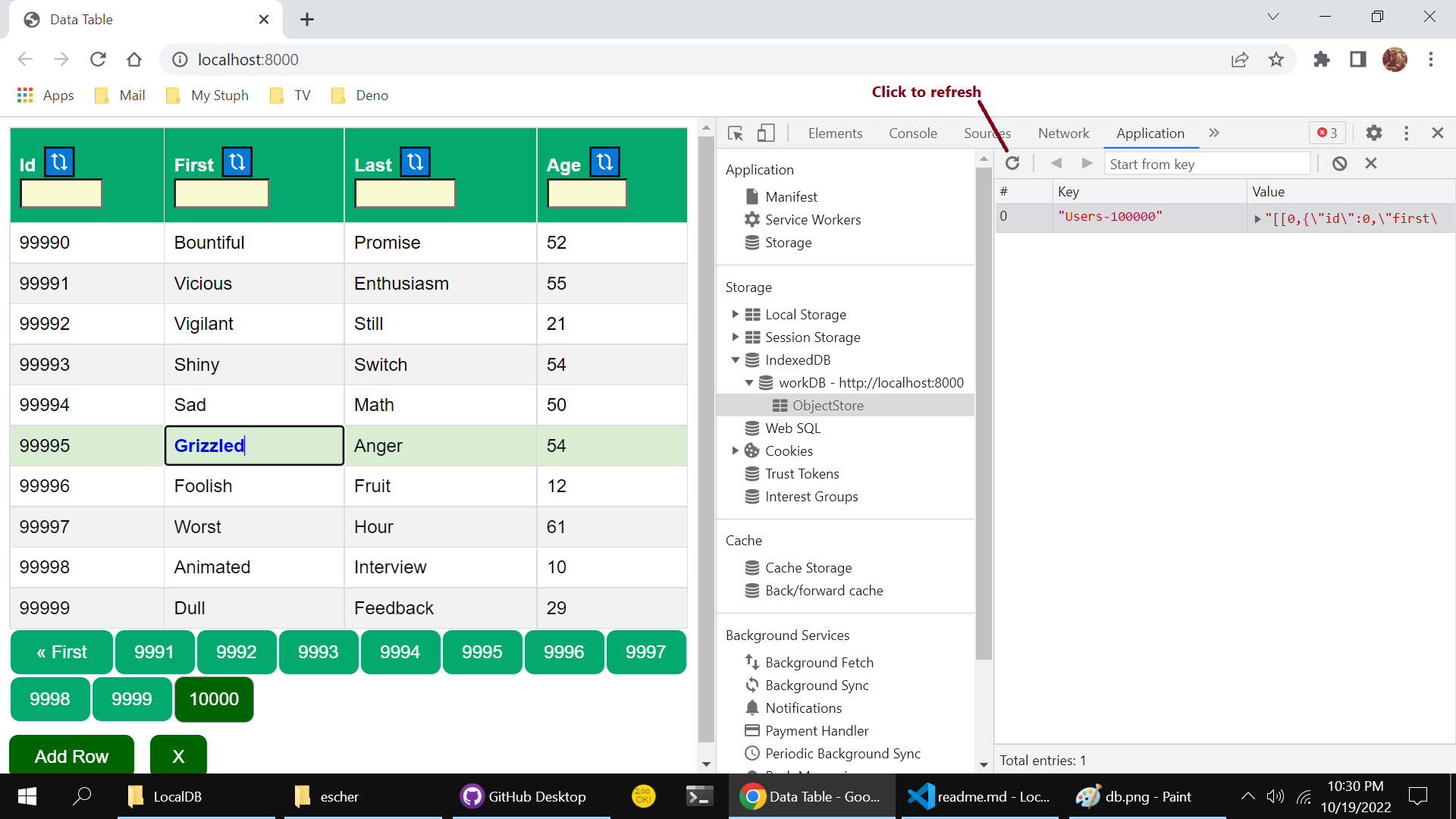Screen dimensions: 1456x819
Task: Go to table page 9995
Action: click(482, 652)
